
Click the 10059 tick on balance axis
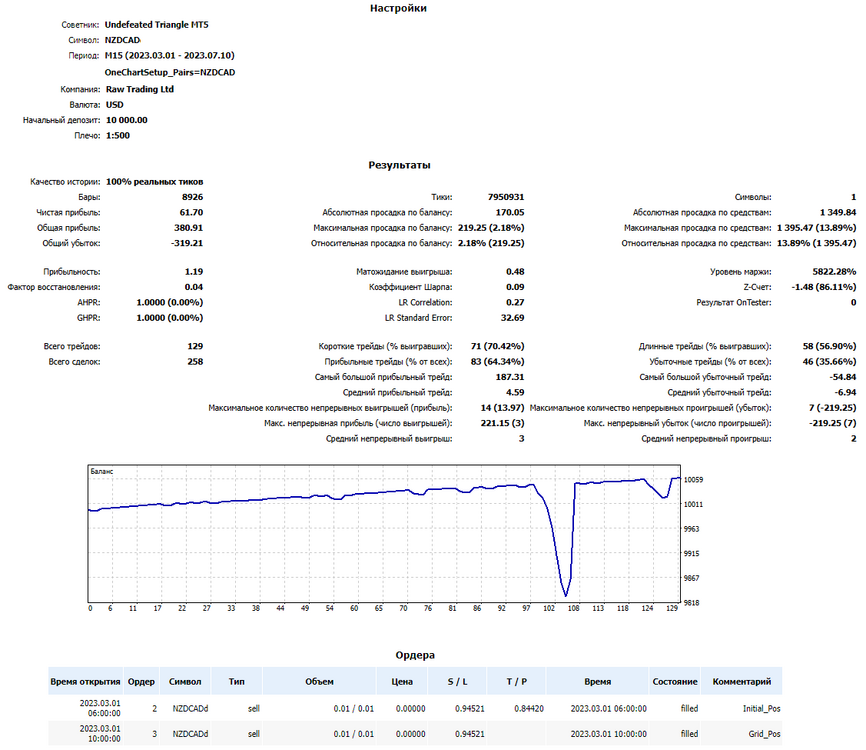(693, 480)
